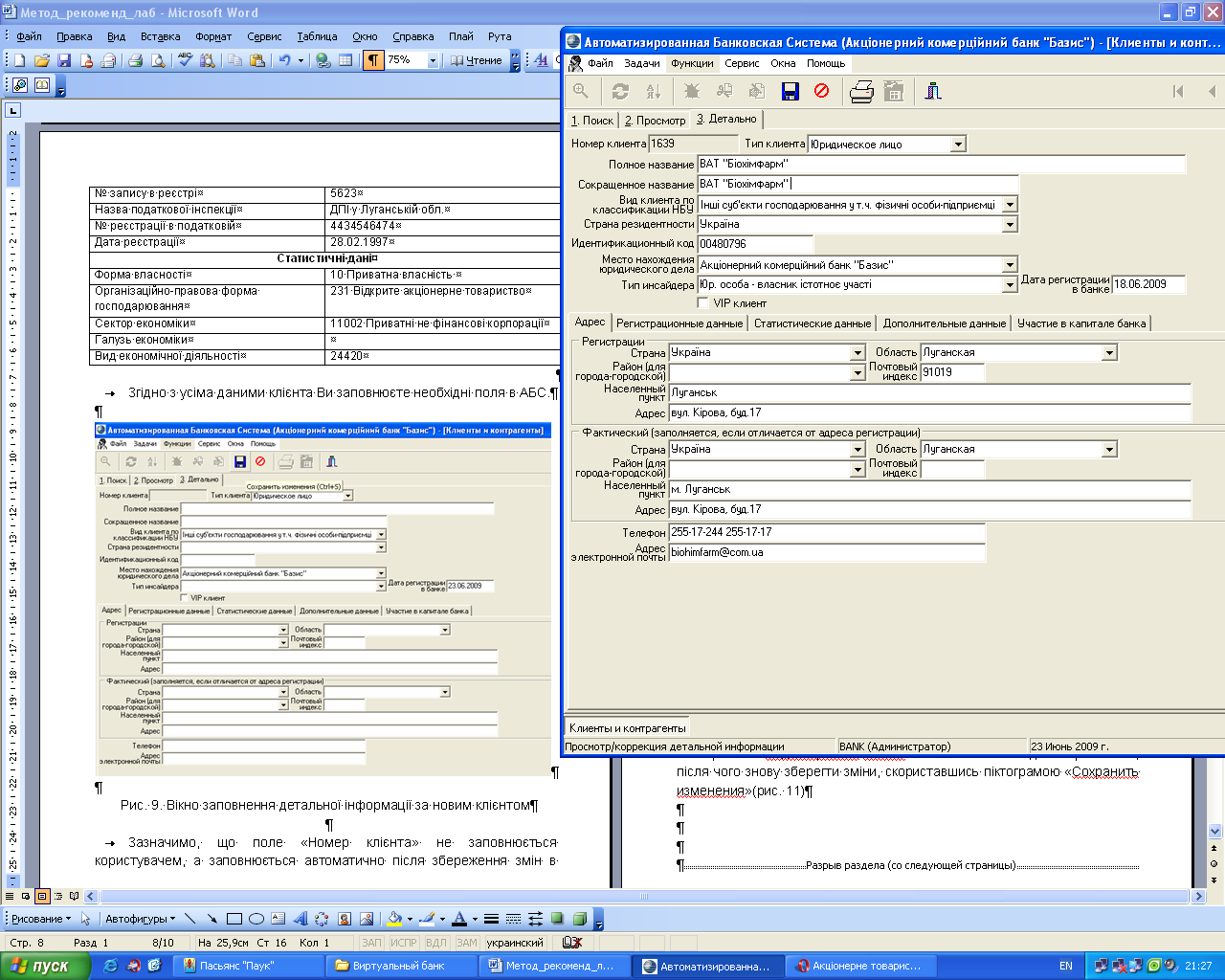Viewport: 1225px width, 980px height.
Task: Click the electronic mail field biohimfarm@com.ua
Action: pyautogui.click(x=827, y=552)
